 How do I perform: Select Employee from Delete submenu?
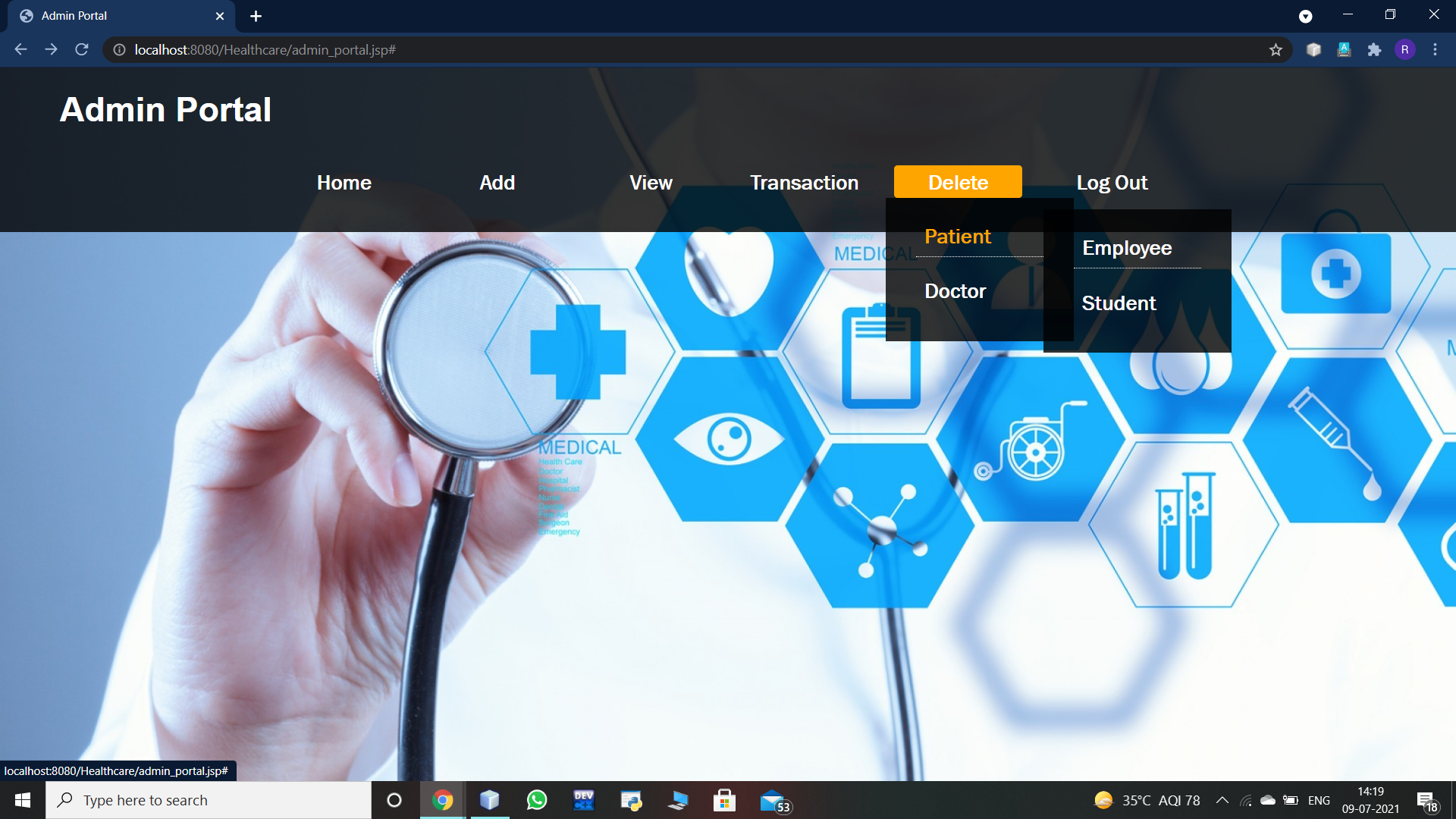pyautogui.click(x=1127, y=248)
